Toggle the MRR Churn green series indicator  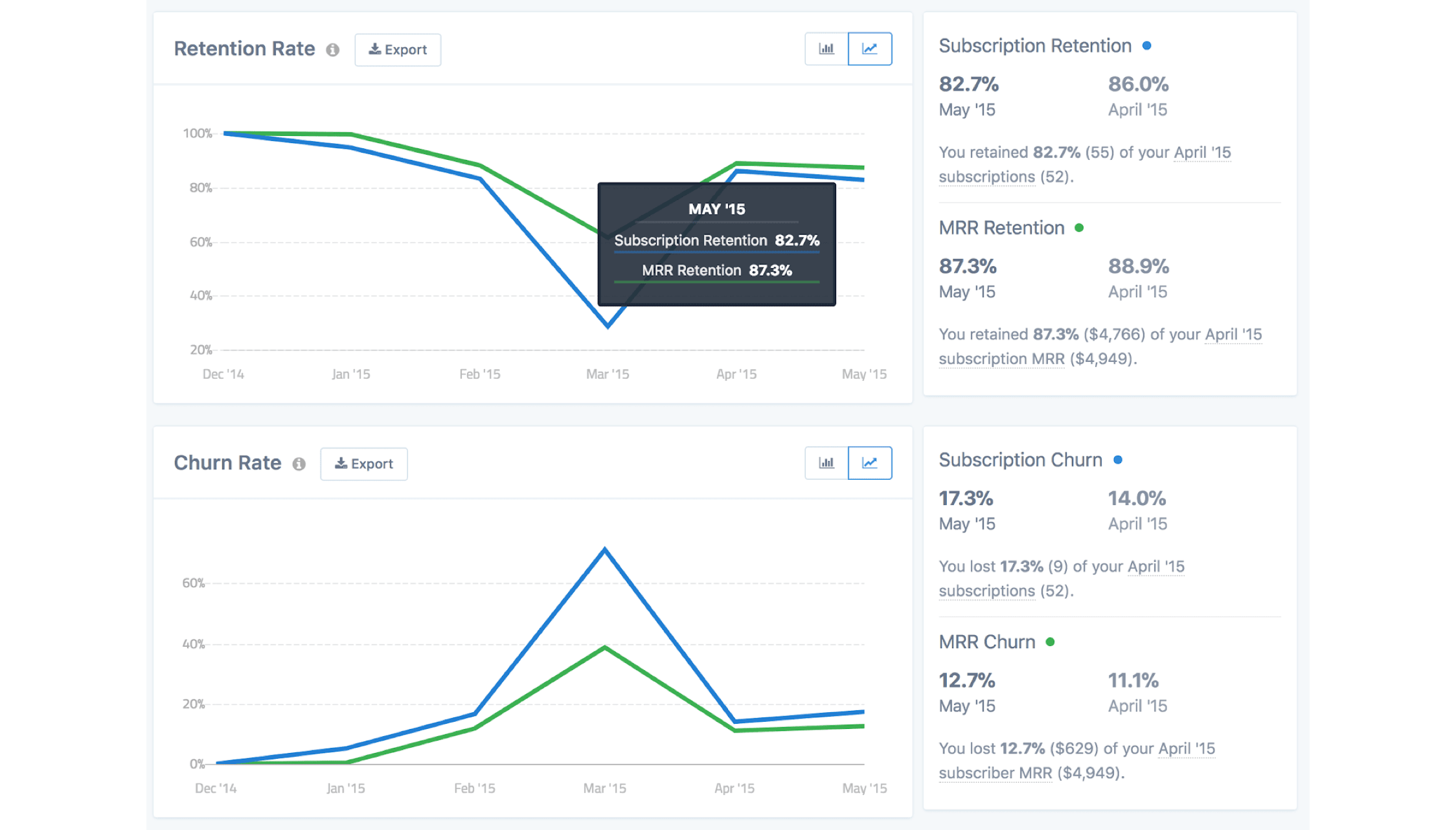coord(1051,642)
